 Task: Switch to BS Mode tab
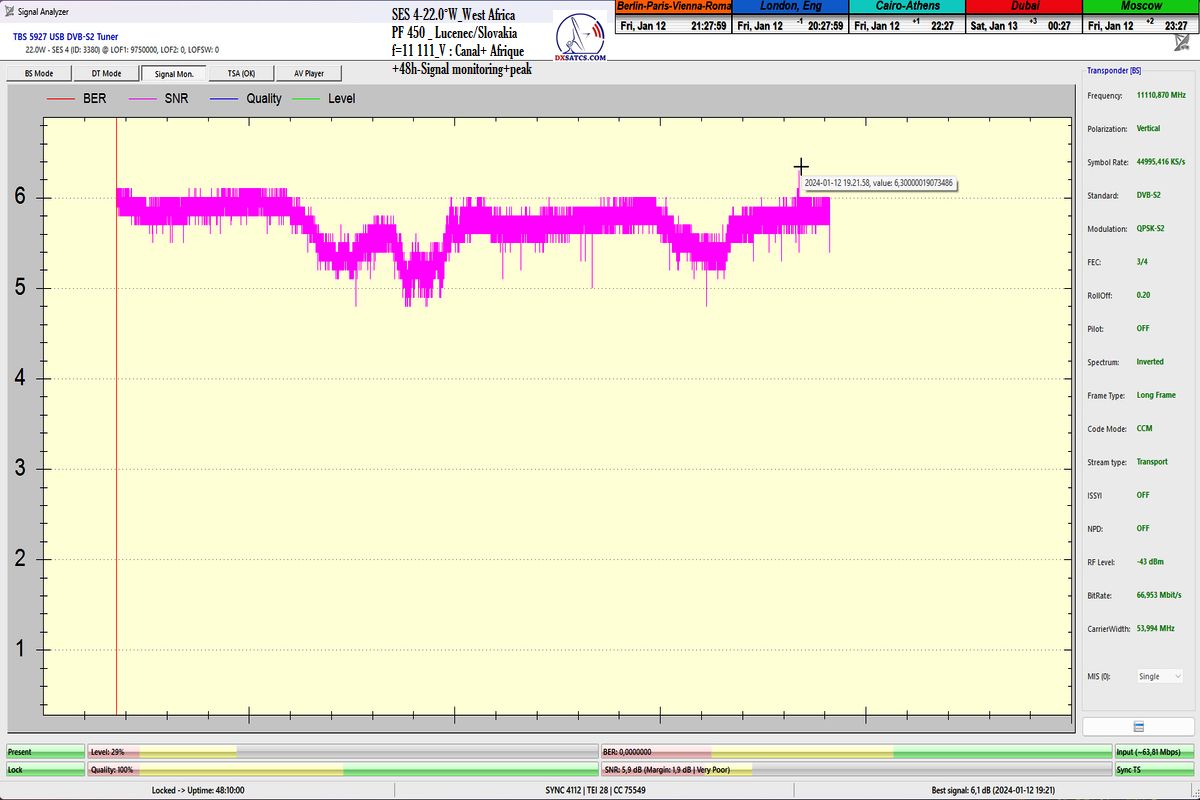click(39, 73)
